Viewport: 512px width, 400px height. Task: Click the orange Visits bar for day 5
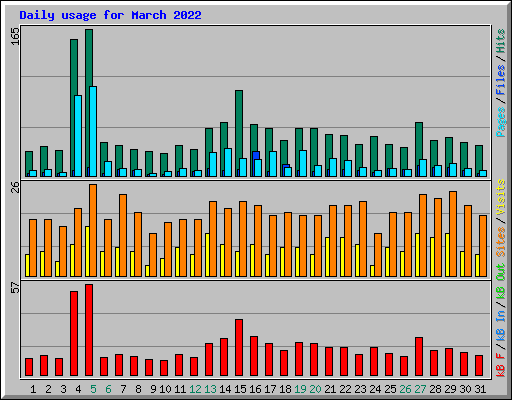coord(93,230)
